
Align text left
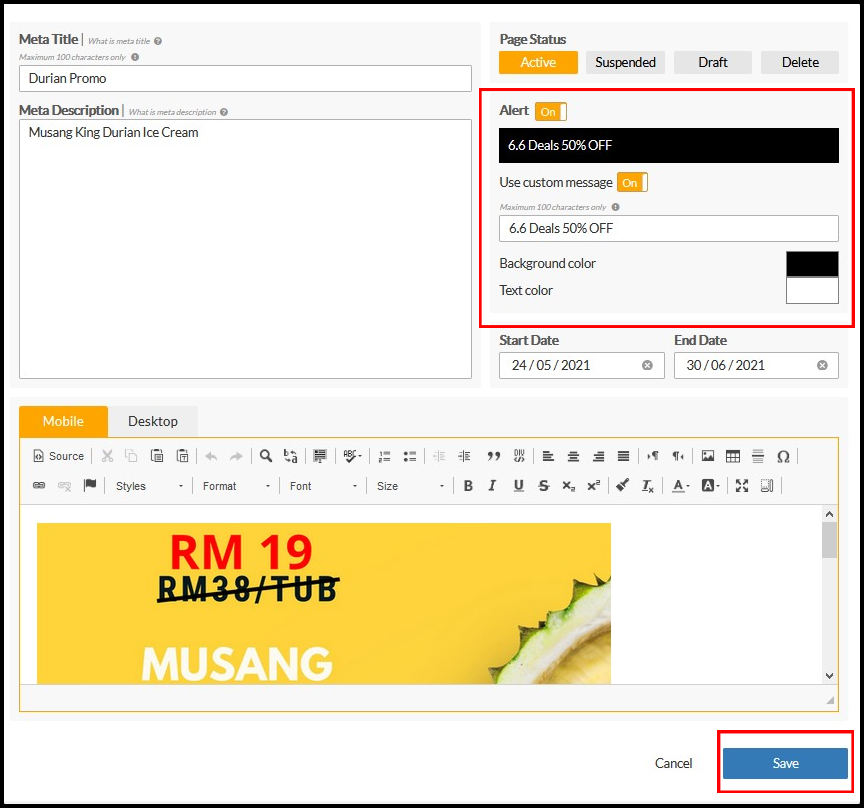(548, 456)
